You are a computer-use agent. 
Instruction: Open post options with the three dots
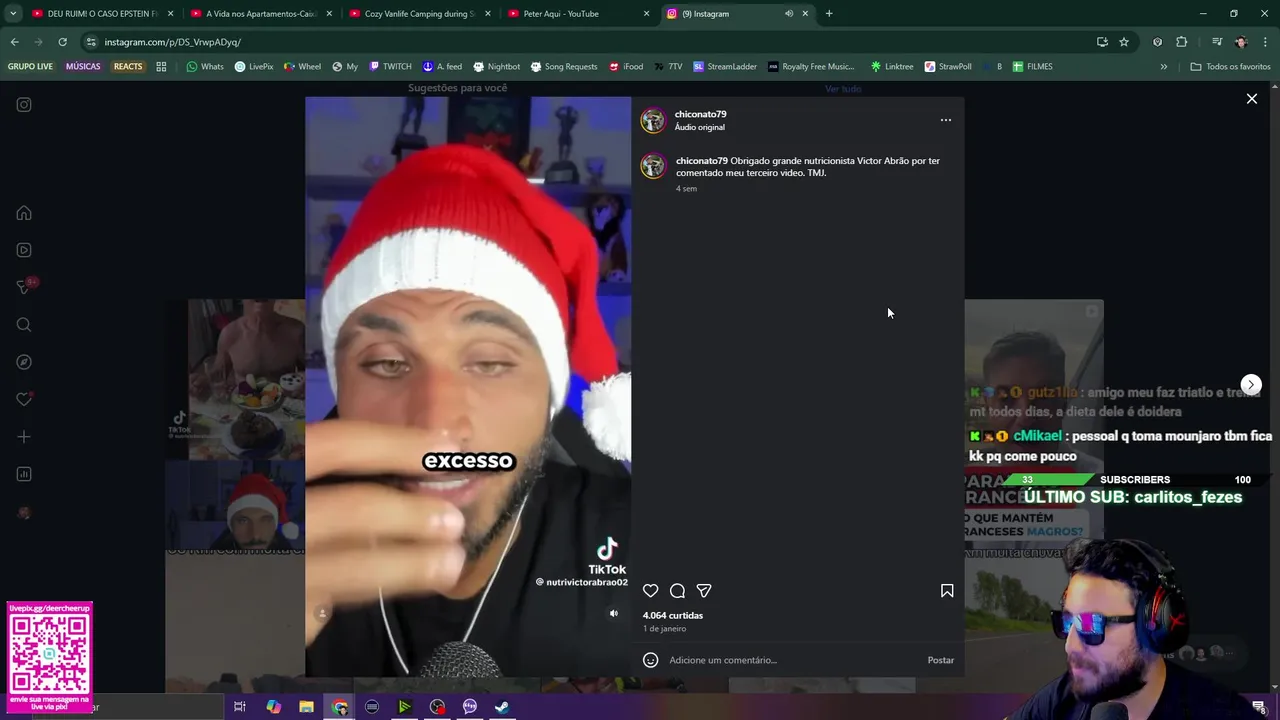(x=946, y=120)
